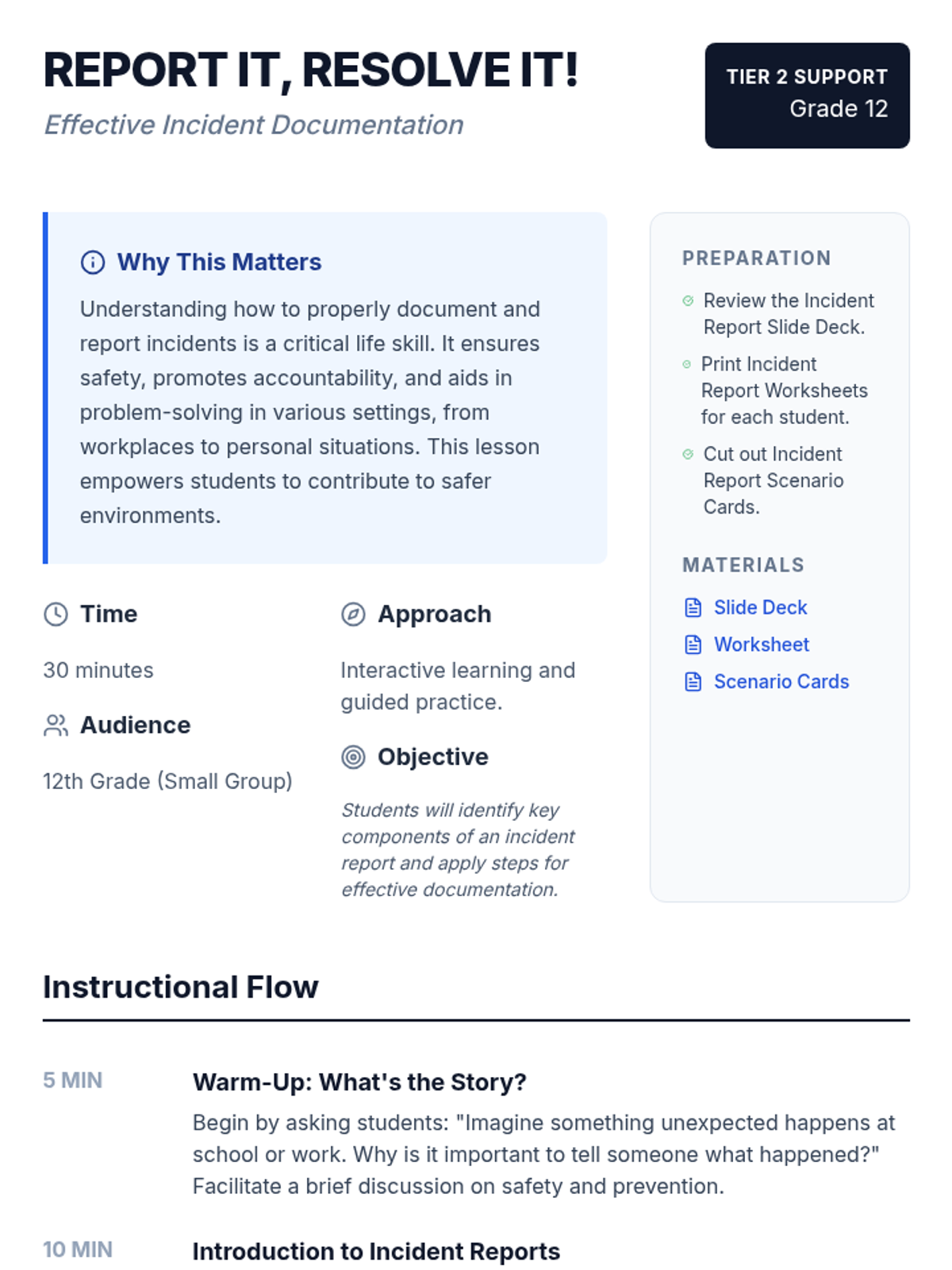
Task: Click the Instructional Flow section heading
Action: pyautogui.click(x=181, y=987)
